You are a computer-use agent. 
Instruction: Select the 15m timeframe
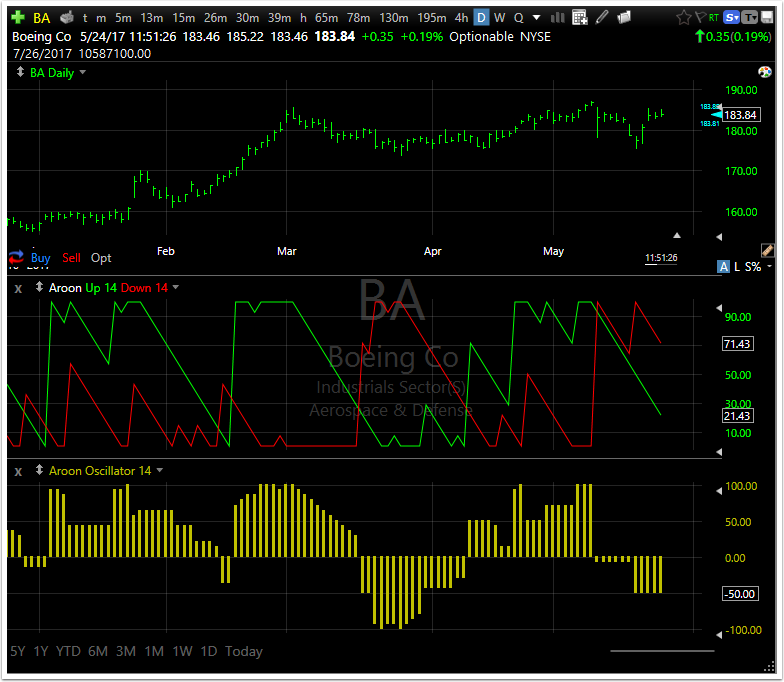click(x=184, y=18)
